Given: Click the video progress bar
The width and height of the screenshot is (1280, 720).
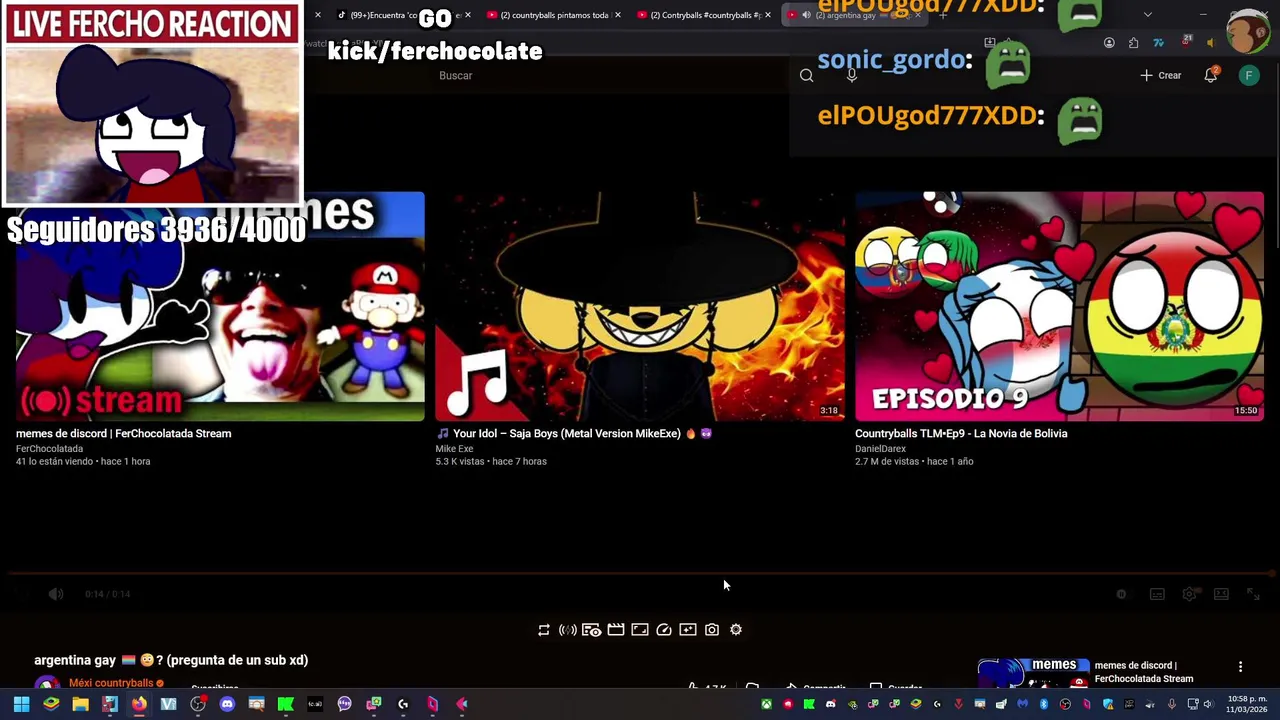Looking at the screenshot, I should click(x=640, y=574).
